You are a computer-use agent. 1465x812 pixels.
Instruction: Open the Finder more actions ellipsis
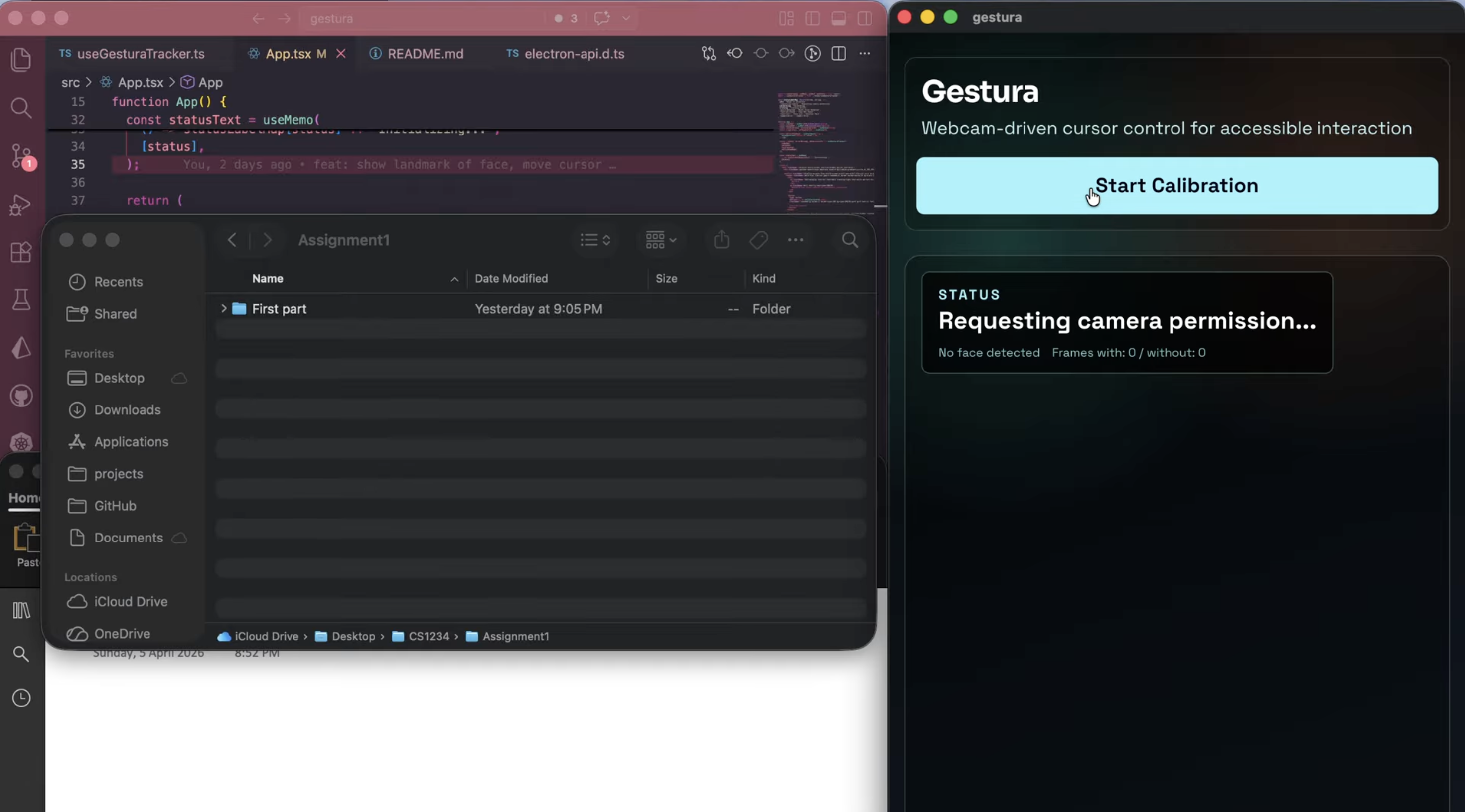(x=796, y=240)
